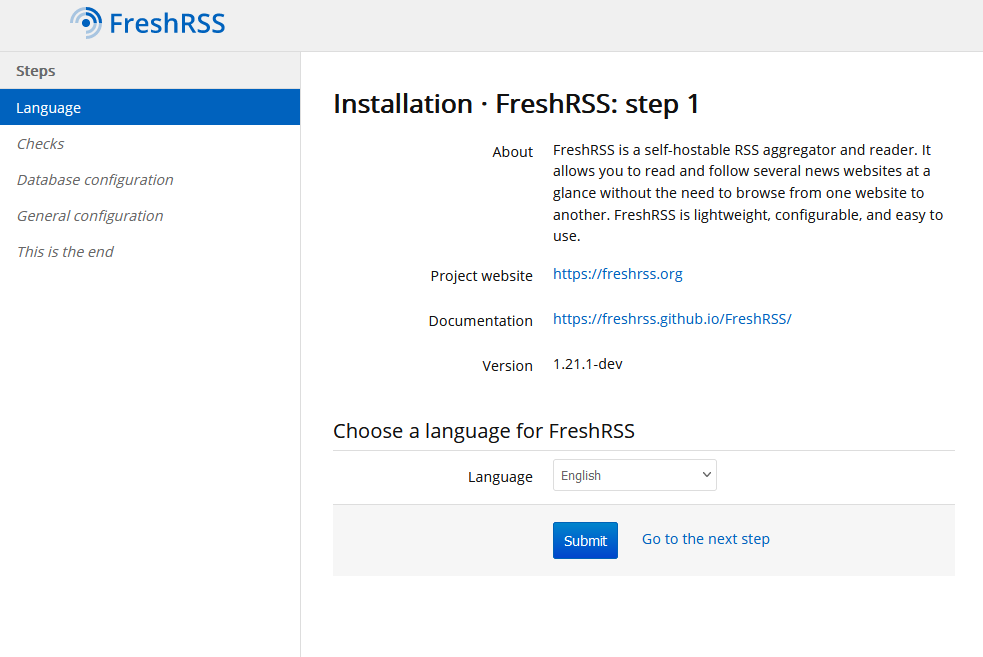Jump to "This is the end" step
Screen dimensions: 983x657
coord(65,252)
